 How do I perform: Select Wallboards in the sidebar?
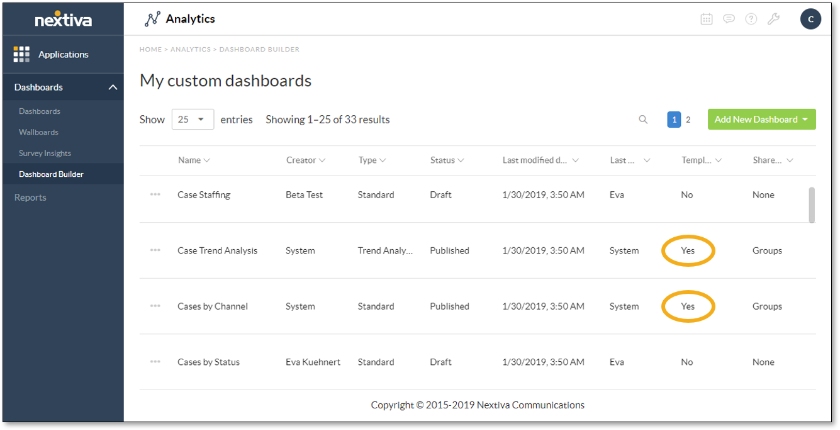39,132
